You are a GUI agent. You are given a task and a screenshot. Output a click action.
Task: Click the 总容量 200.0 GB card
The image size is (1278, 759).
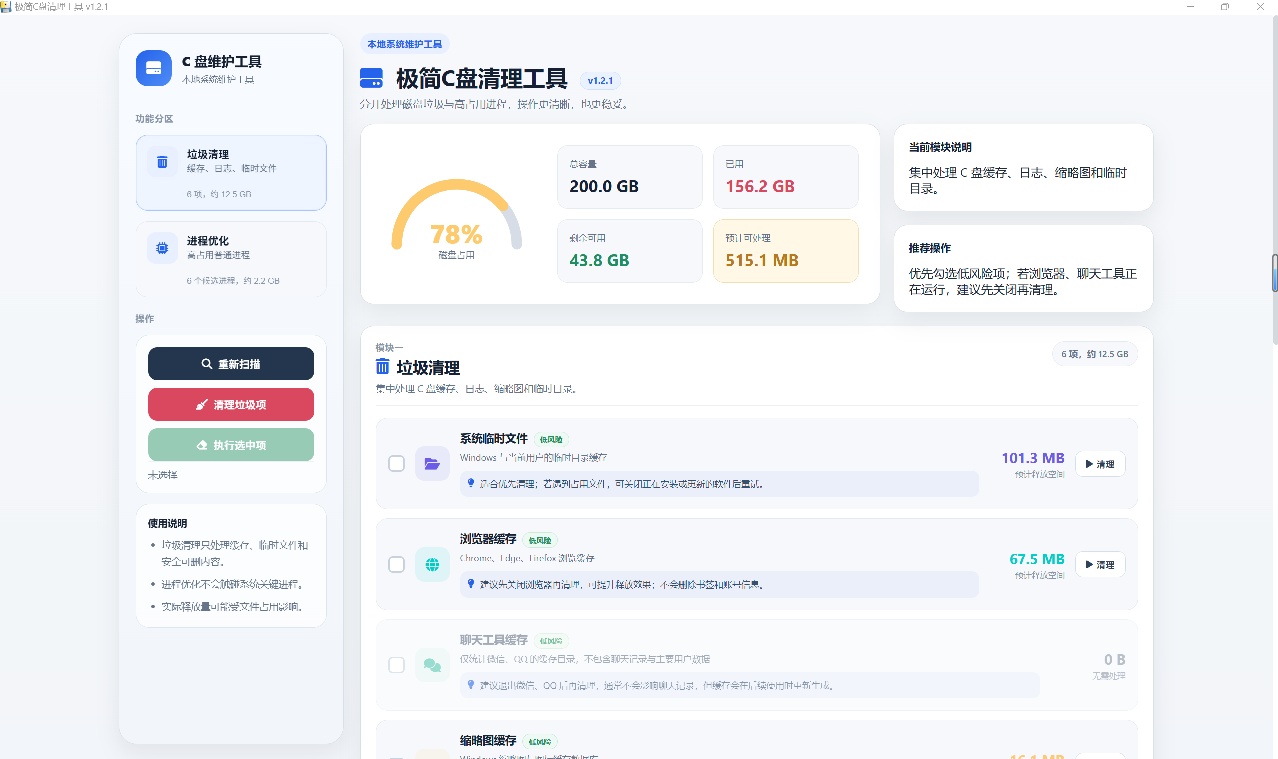pos(630,177)
